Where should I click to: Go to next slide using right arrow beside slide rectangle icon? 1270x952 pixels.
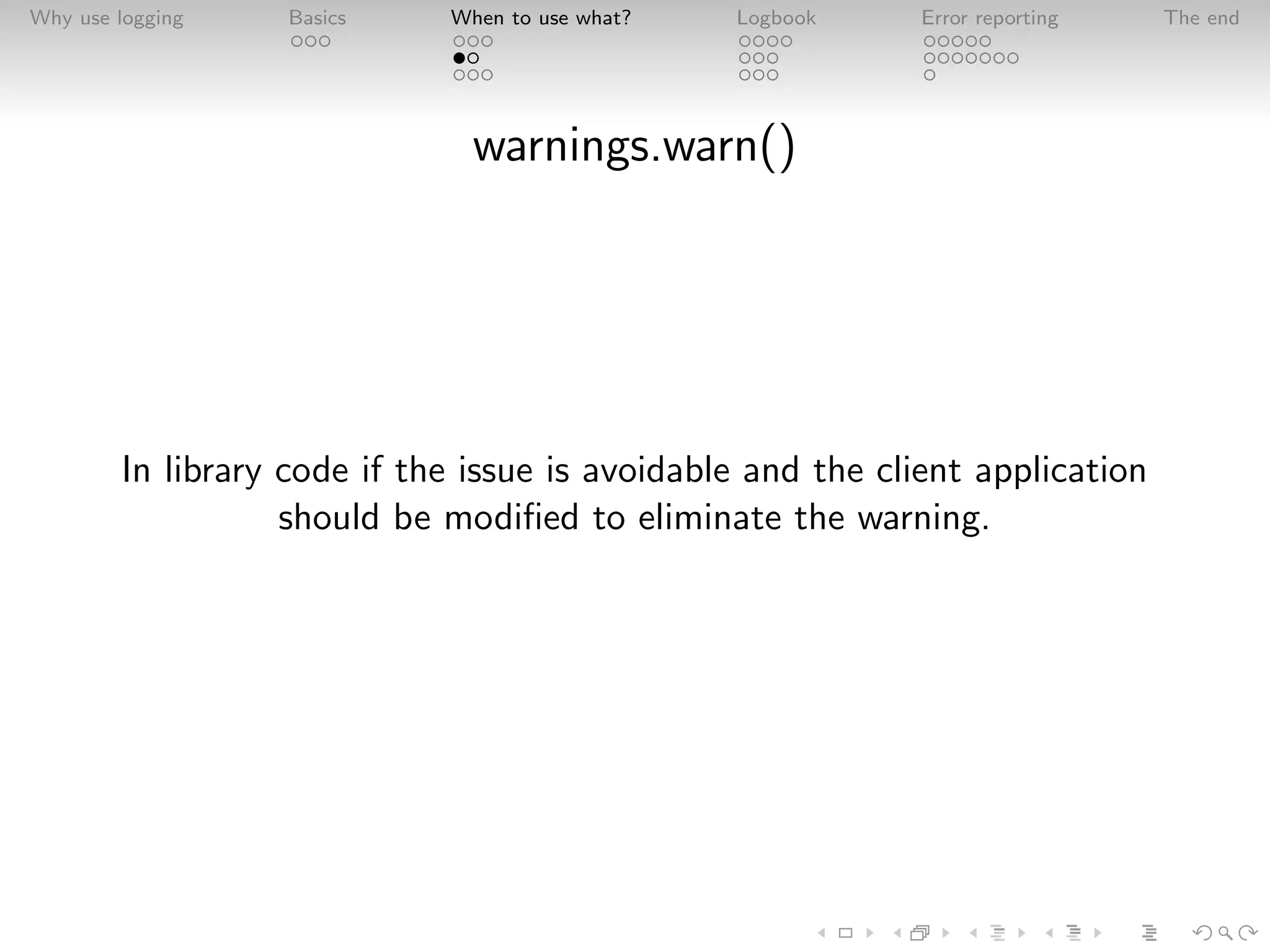[869, 933]
